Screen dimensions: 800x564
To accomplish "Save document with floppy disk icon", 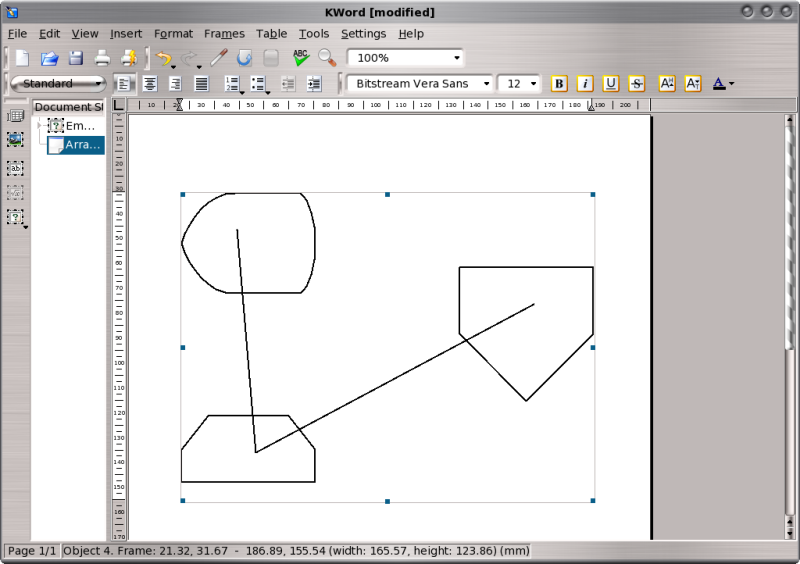I will [76, 58].
